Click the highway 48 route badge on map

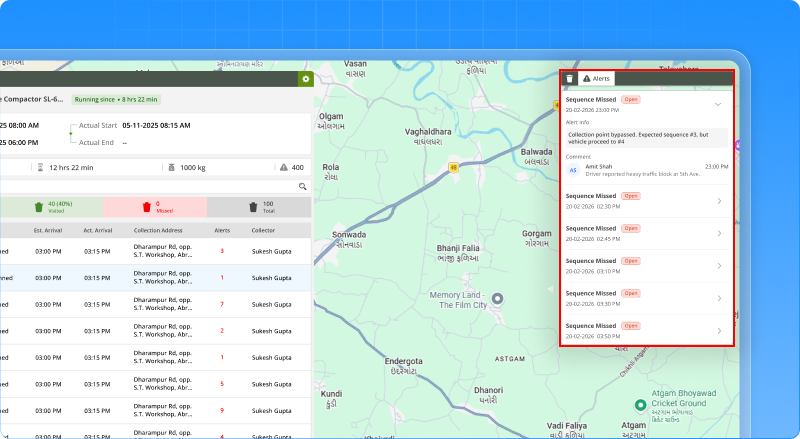(x=453, y=166)
